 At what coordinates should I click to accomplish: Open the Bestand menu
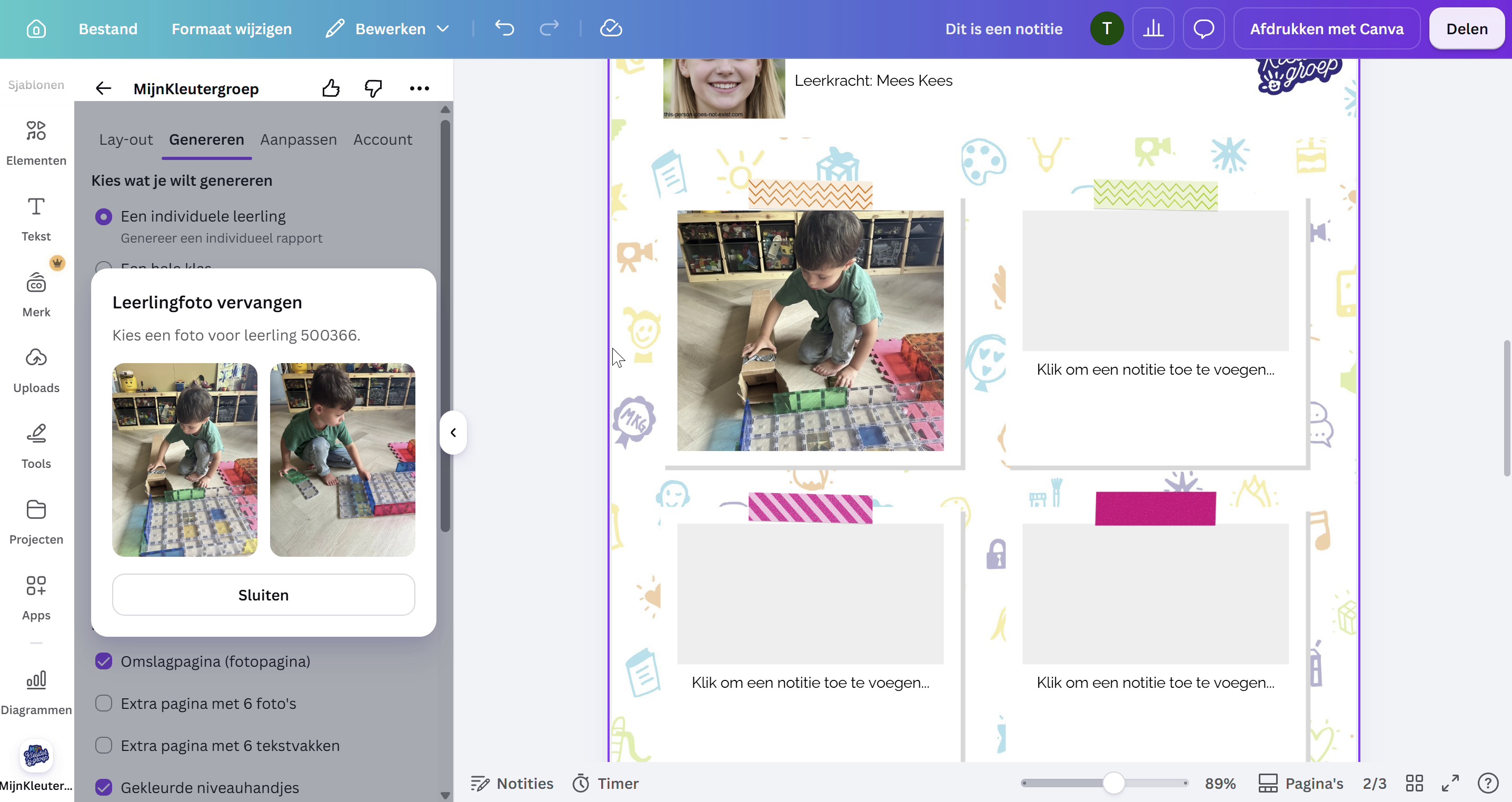pos(108,29)
